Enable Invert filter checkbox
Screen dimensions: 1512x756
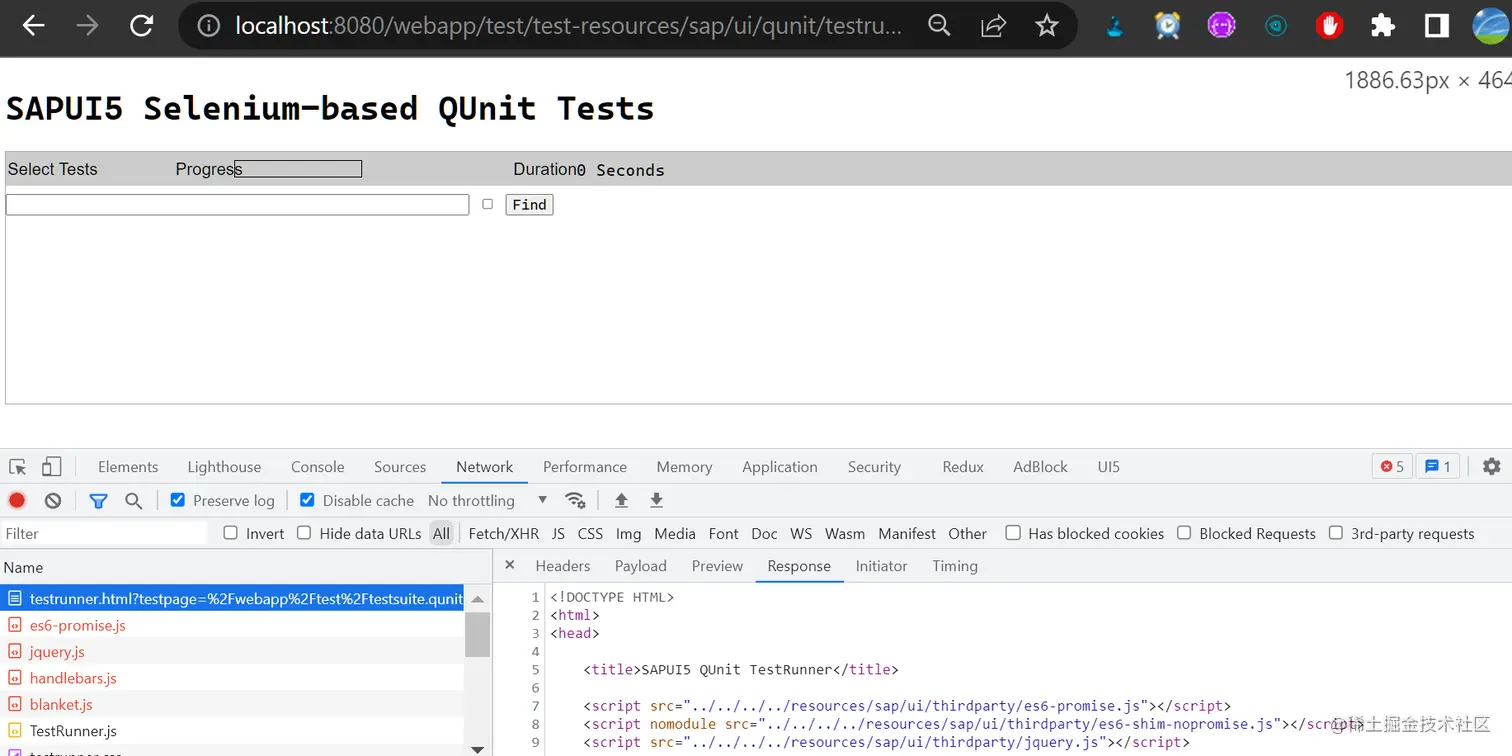(231, 533)
